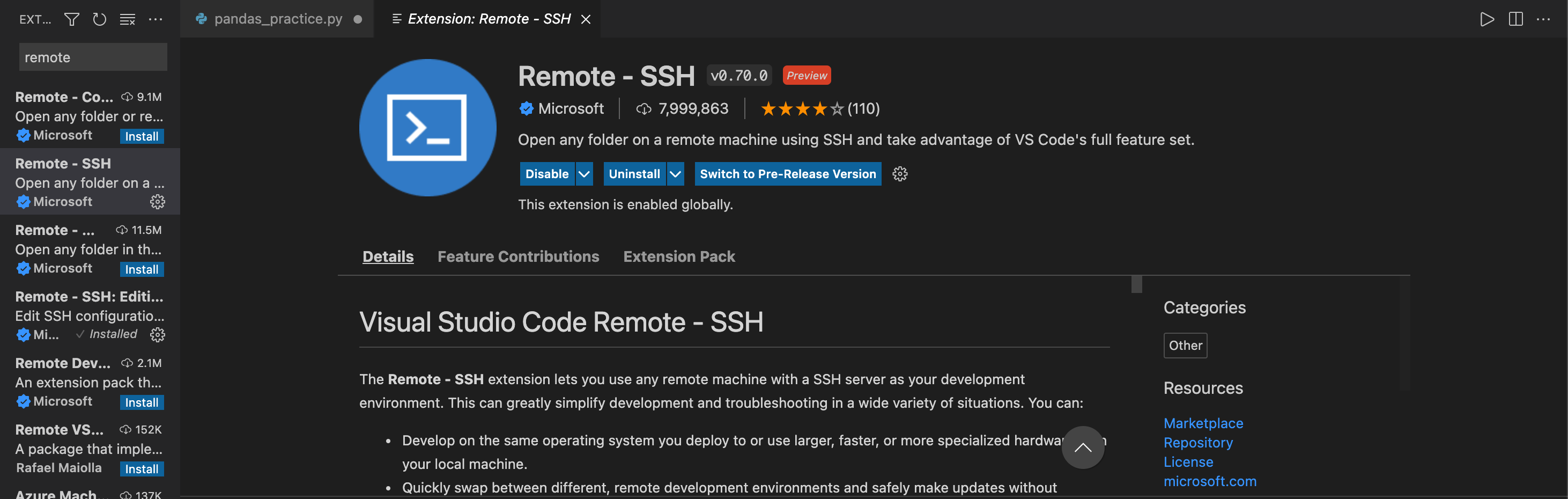The image size is (1568, 499).
Task: Expand the Disable dropdown arrow
Action: (x=585, y=174)
